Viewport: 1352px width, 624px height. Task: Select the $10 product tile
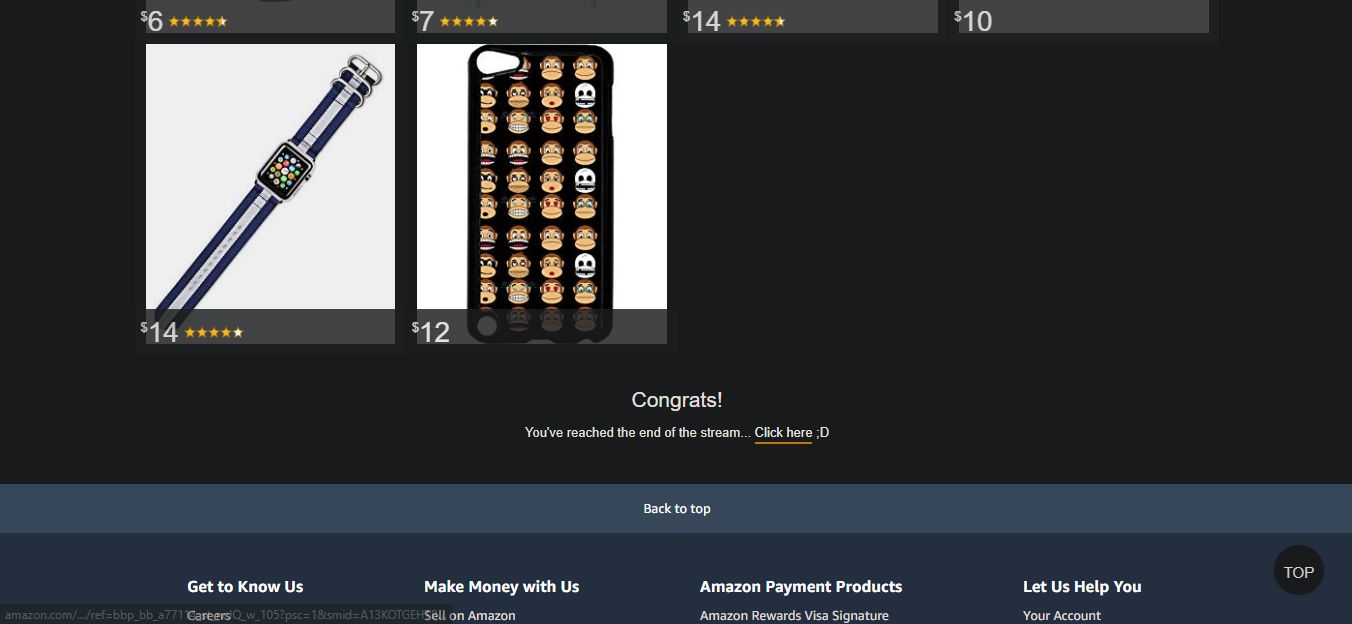pos(1084,16)
